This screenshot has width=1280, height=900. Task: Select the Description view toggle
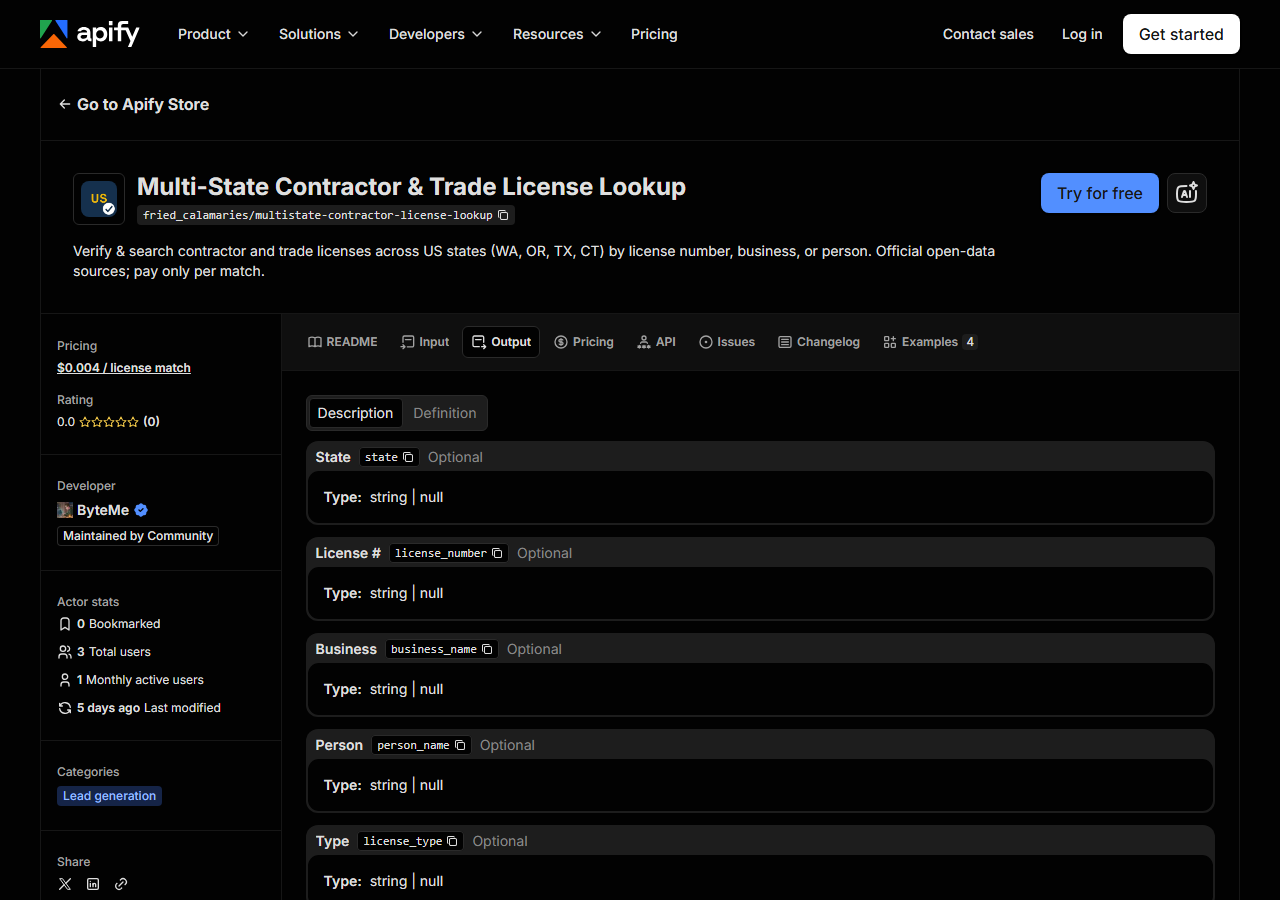355,413
